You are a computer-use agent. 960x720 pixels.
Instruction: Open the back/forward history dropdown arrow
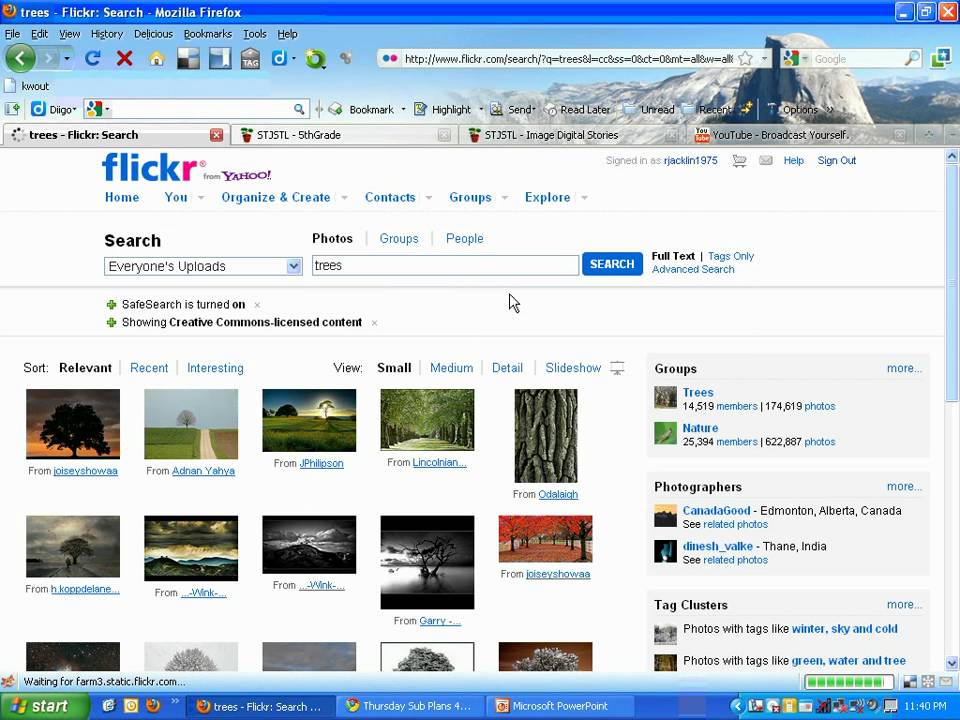(67, 59)
